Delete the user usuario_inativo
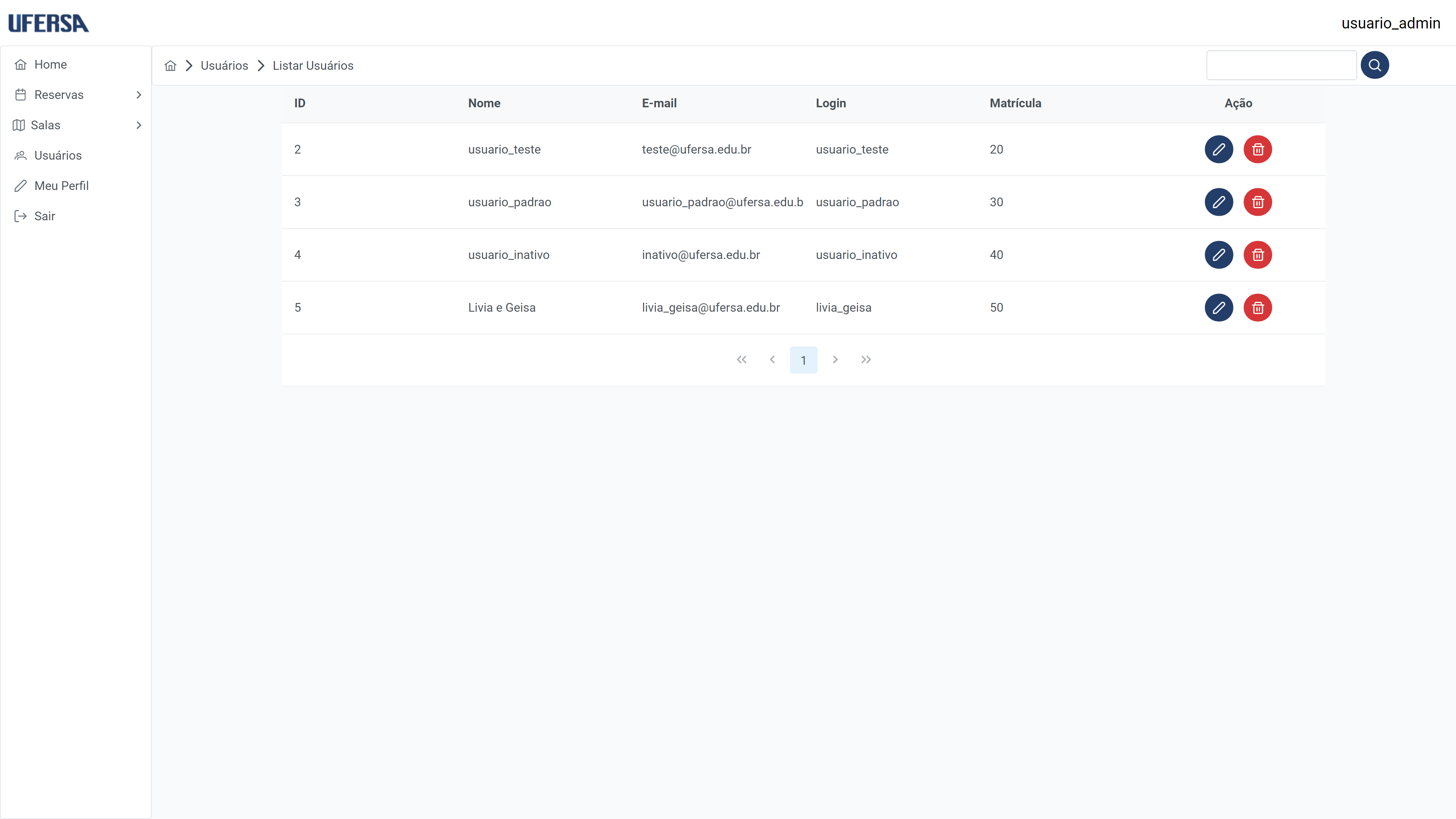1456x819 pixels. click(x=1258, y=255)
